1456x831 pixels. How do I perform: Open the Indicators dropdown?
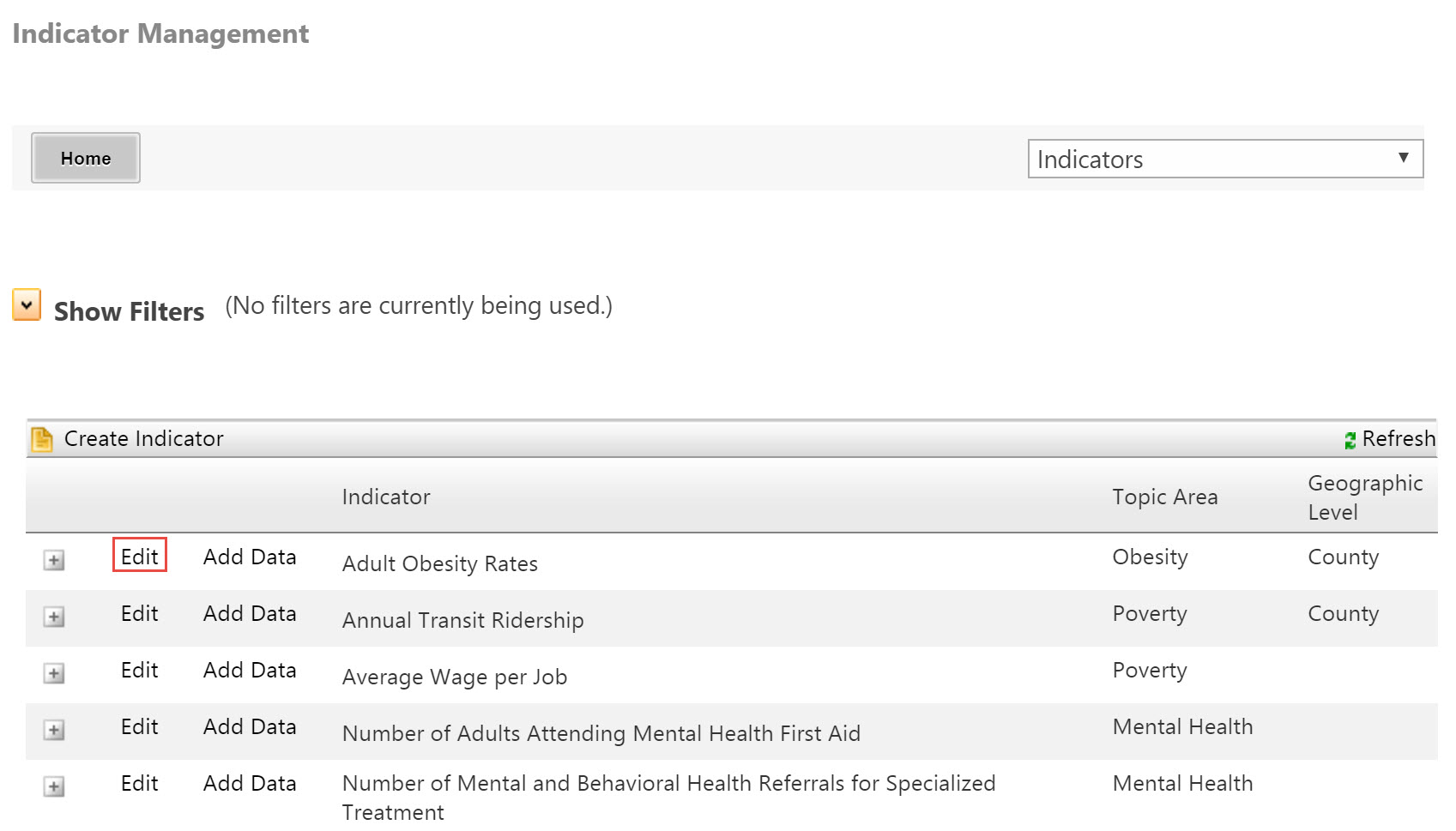(x=1225, y=159)
